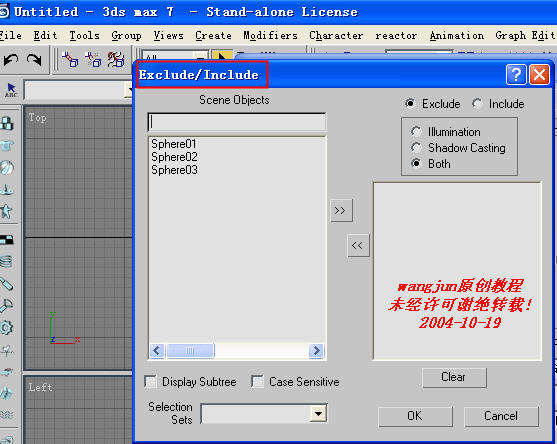Image resolution: width=557 pixels, height=444 pixels.
Task: Create reactor Fracture icon
Action: point(7,393)
